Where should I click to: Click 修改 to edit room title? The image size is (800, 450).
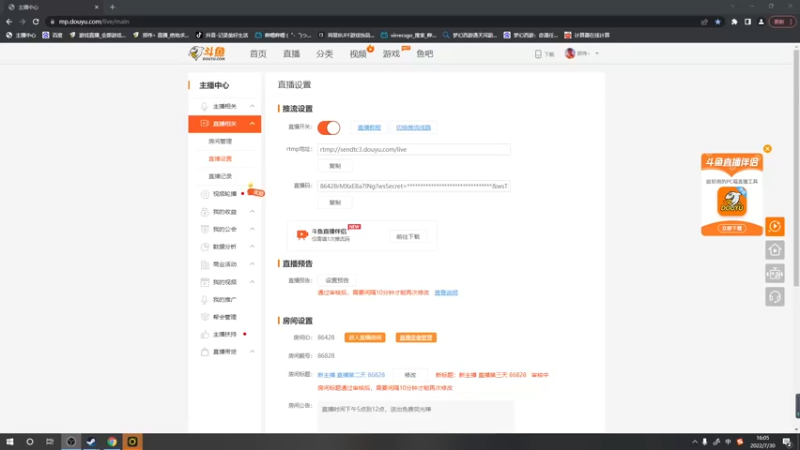(x=410, y=375)
